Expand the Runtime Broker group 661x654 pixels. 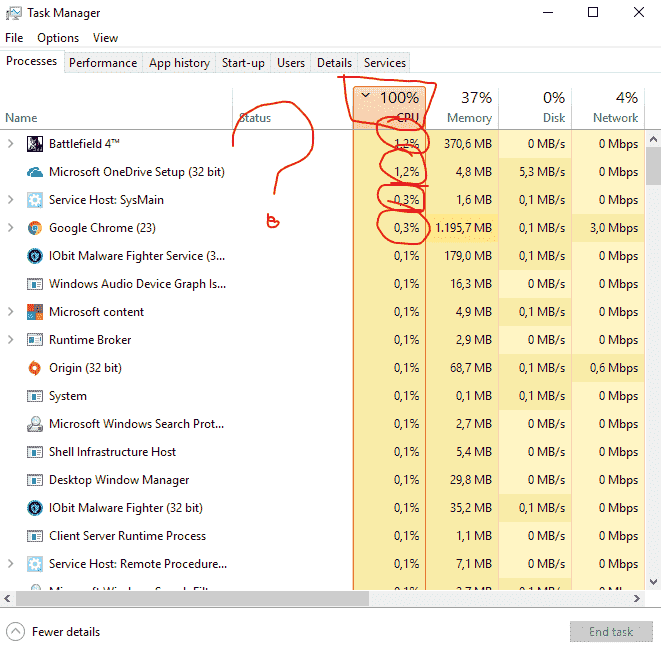click(x=11, y=340)
